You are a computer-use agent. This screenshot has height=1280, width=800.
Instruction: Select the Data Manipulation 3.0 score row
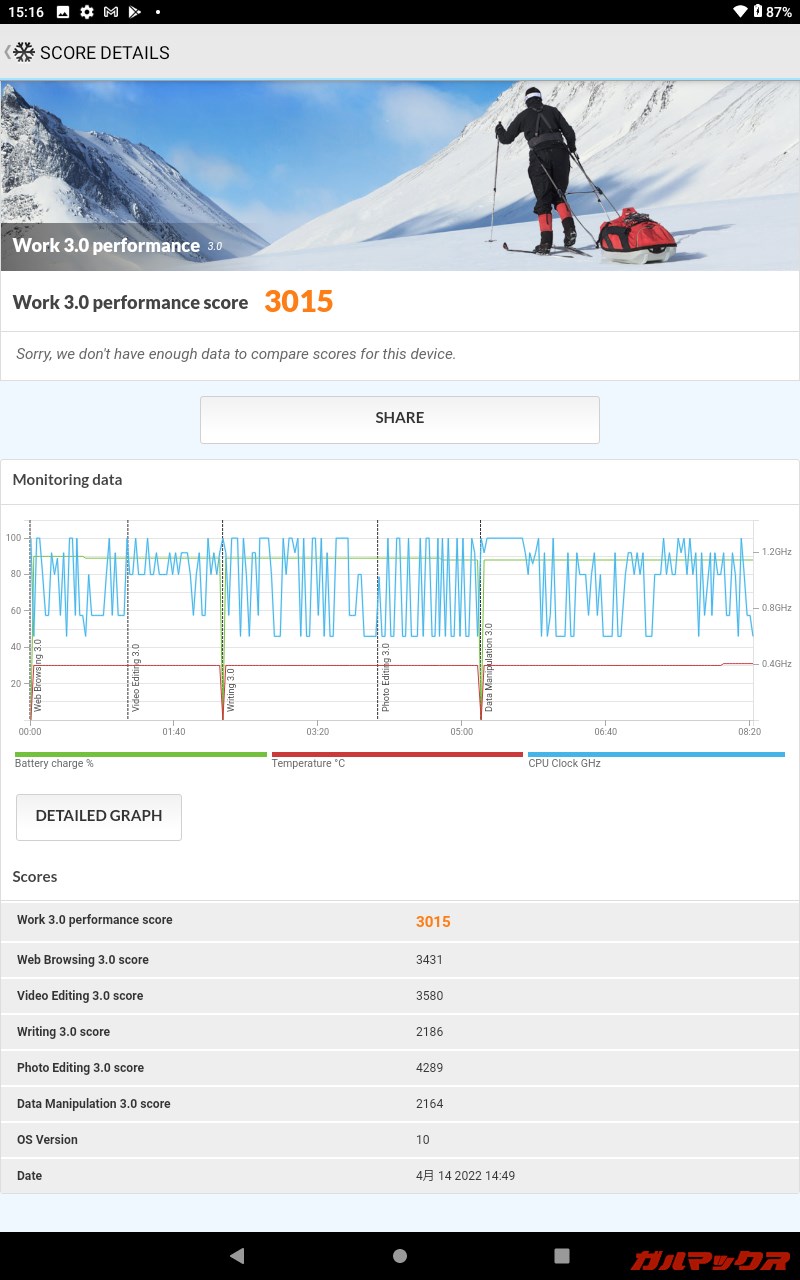(x=400, y=1104)
